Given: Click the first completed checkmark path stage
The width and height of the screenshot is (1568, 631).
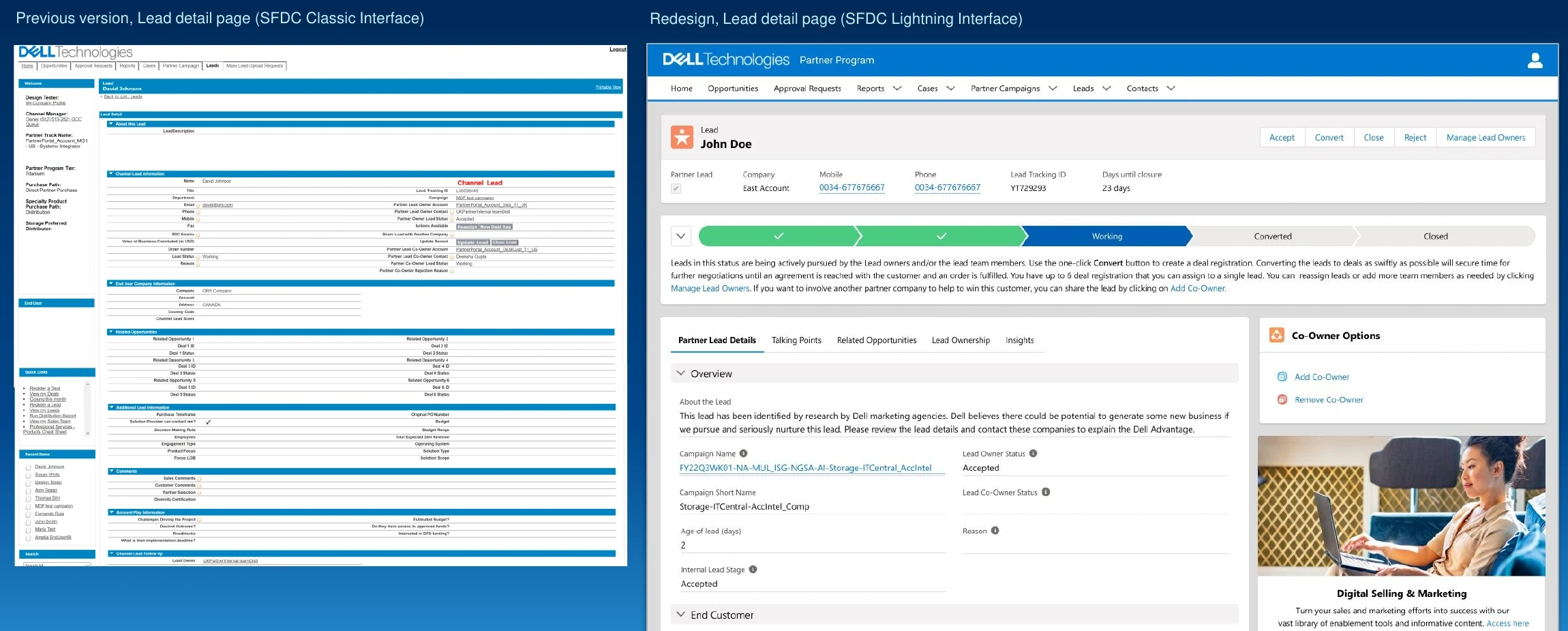Looking at the screenshot, I should coord(779,236).
